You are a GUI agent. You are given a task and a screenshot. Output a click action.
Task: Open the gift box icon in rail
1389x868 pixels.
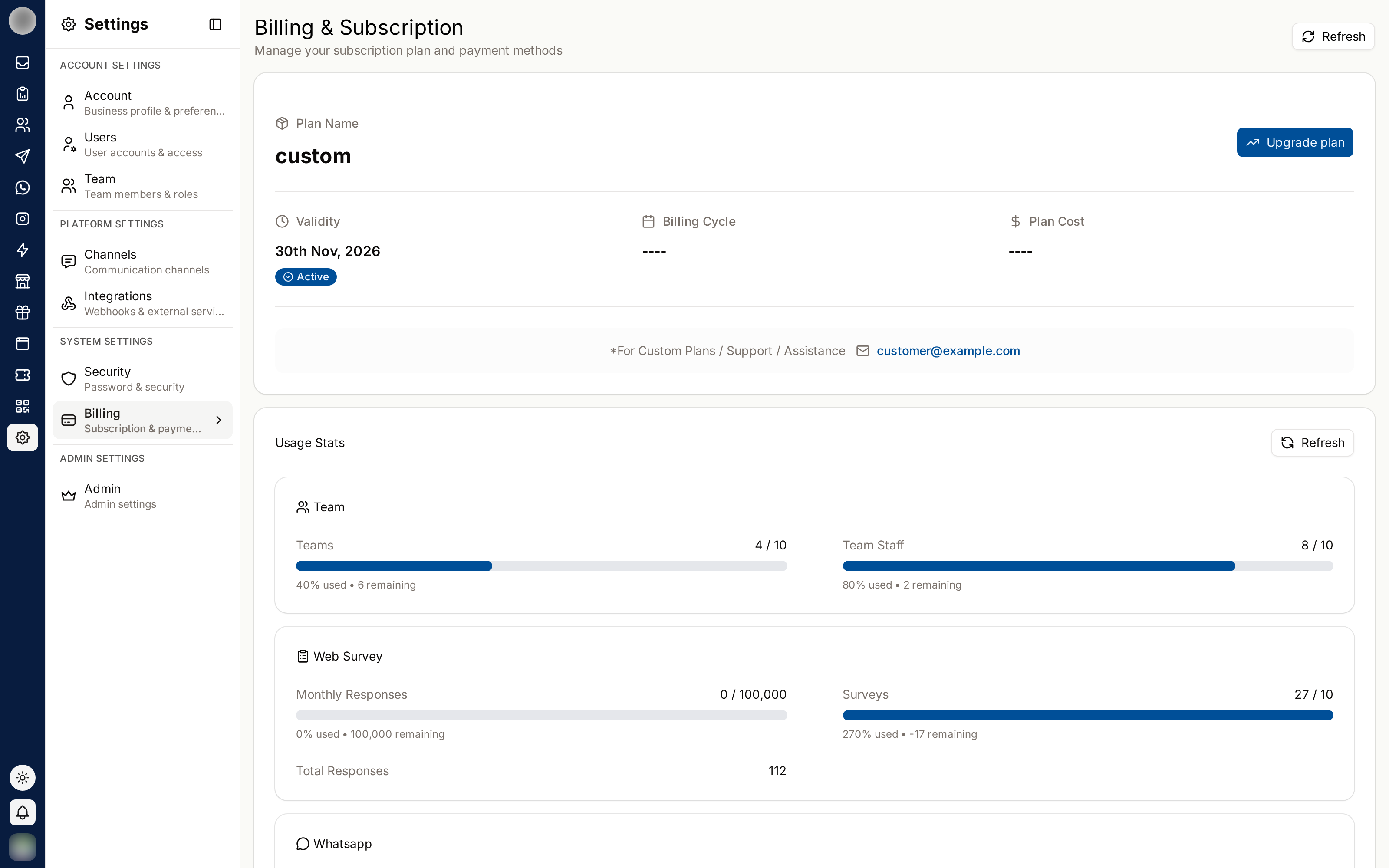tap(23, 312)
